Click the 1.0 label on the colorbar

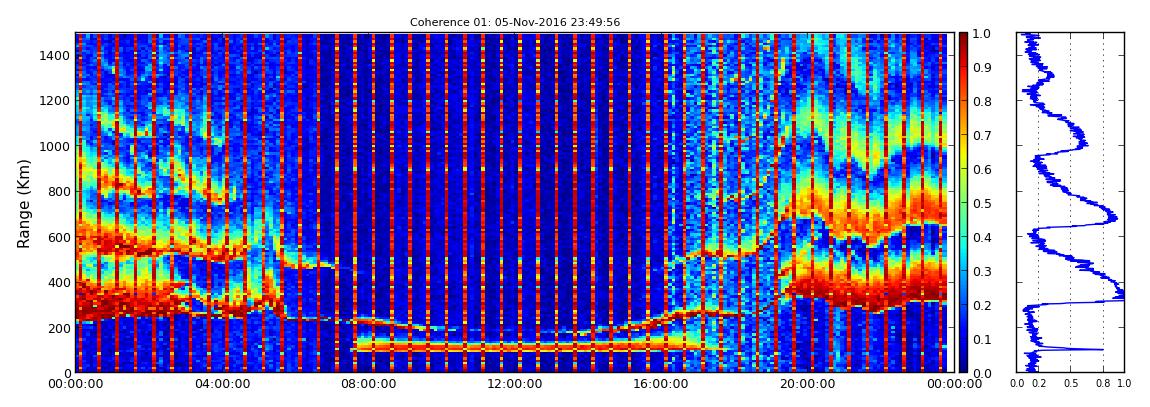pos(981,34)
